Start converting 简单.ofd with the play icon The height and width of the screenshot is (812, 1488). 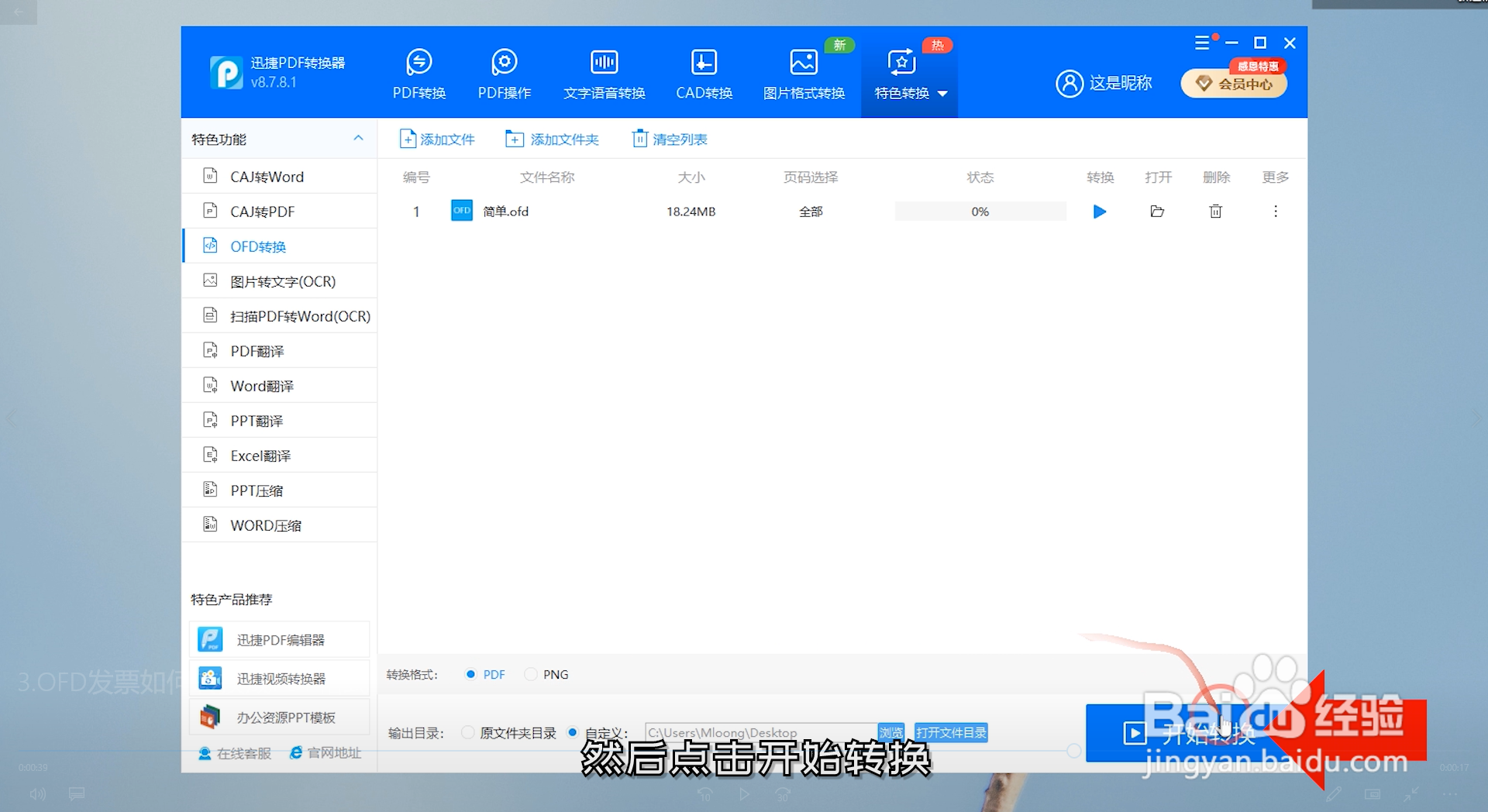tap(1099, 211)
